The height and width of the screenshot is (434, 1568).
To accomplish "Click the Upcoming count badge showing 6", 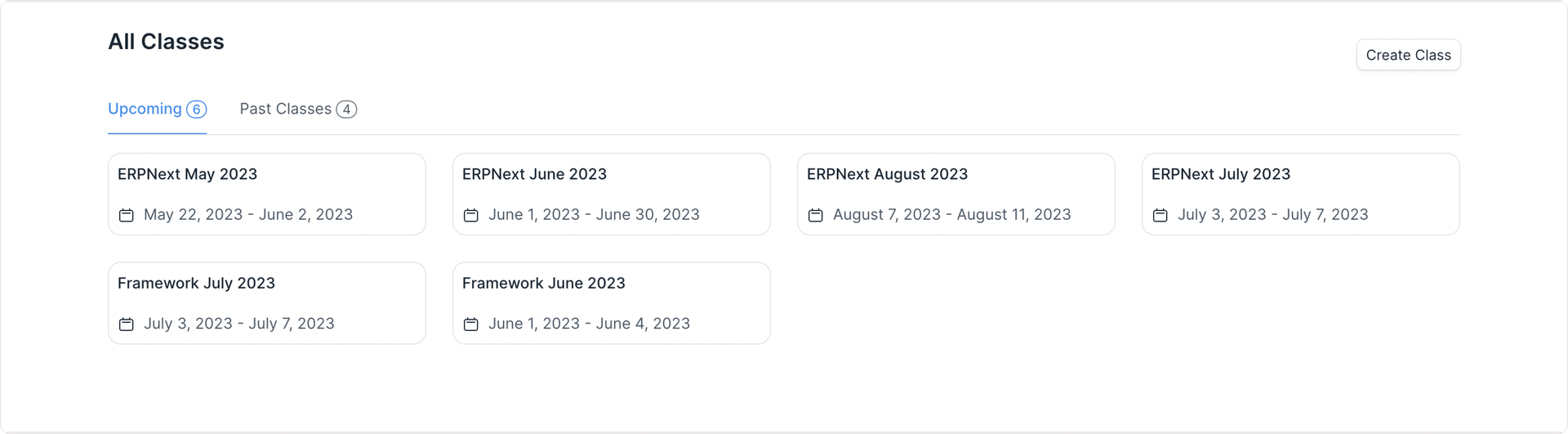I will (196, 110).
